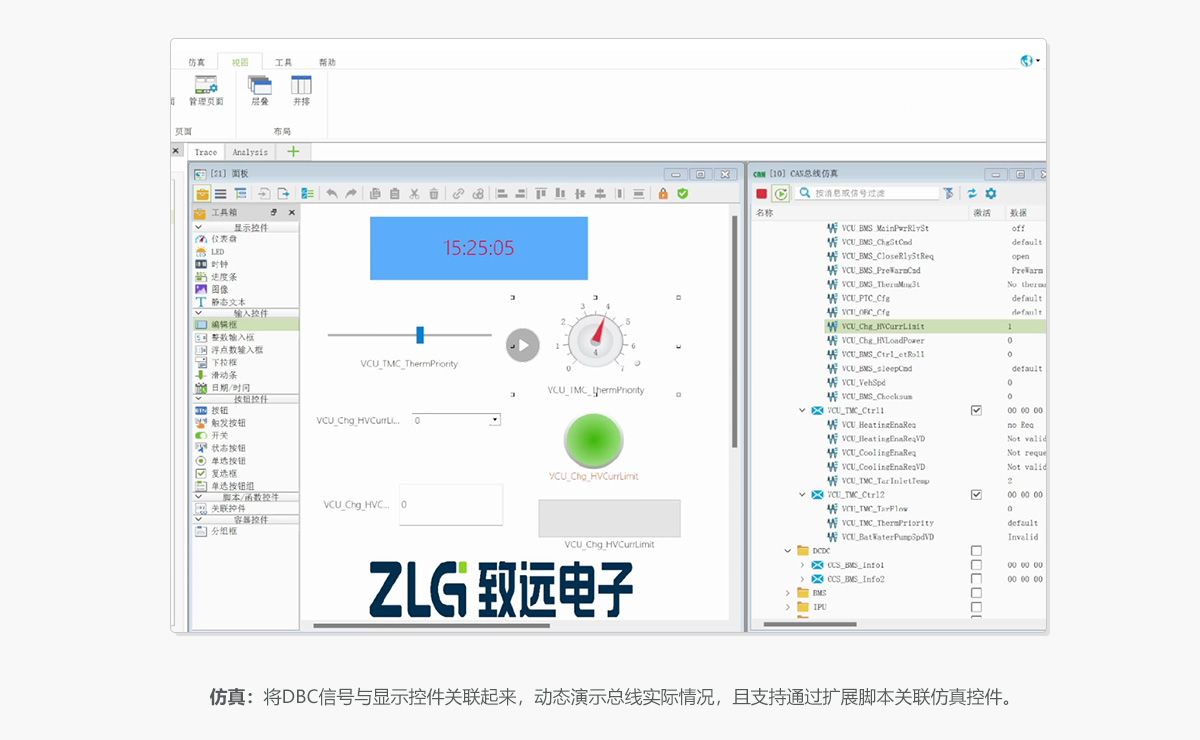Switch to the 仿真 ribbon tab
The image size is (1200, 740).
197,62
